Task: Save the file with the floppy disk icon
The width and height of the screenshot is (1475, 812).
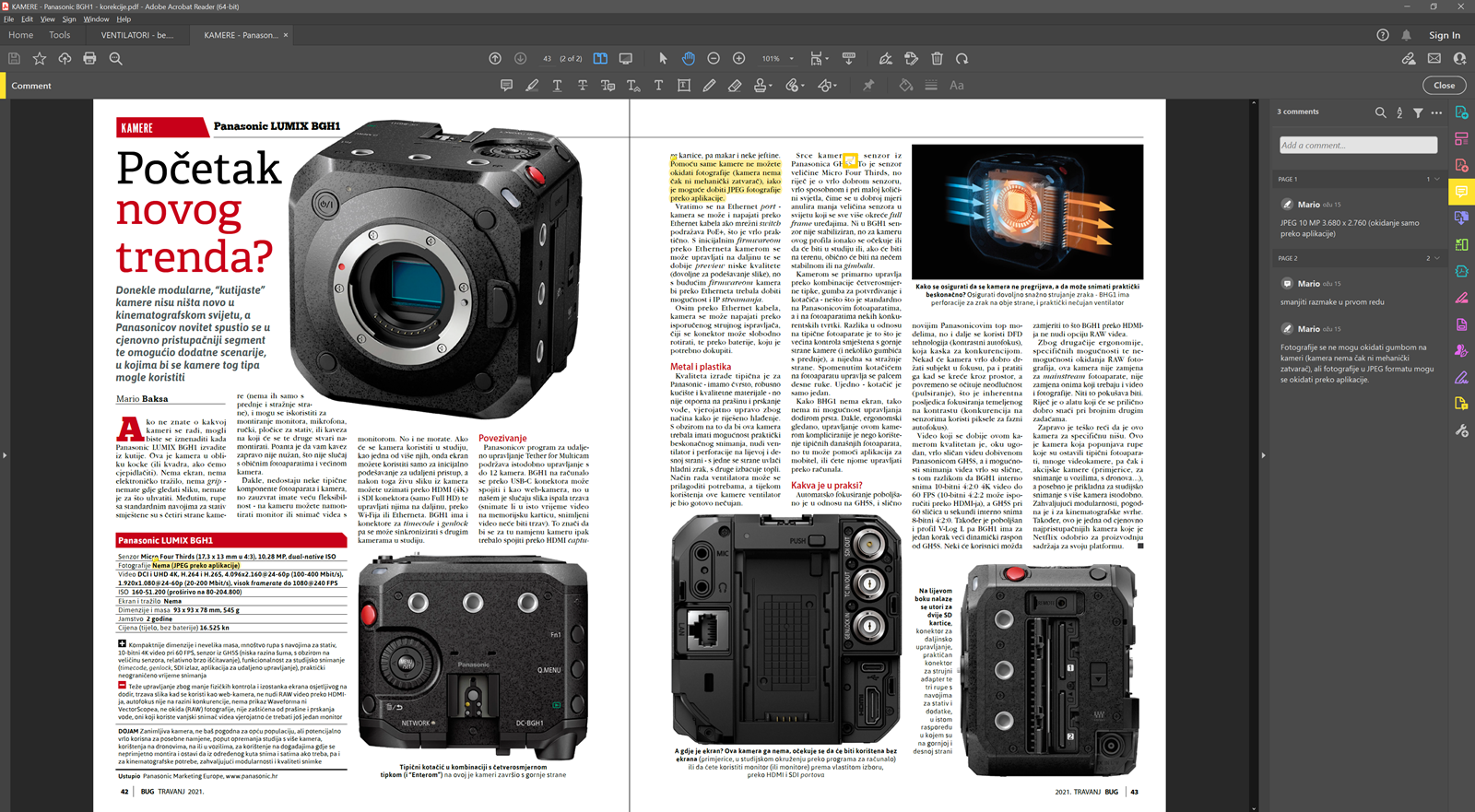Action: (14, 58)
